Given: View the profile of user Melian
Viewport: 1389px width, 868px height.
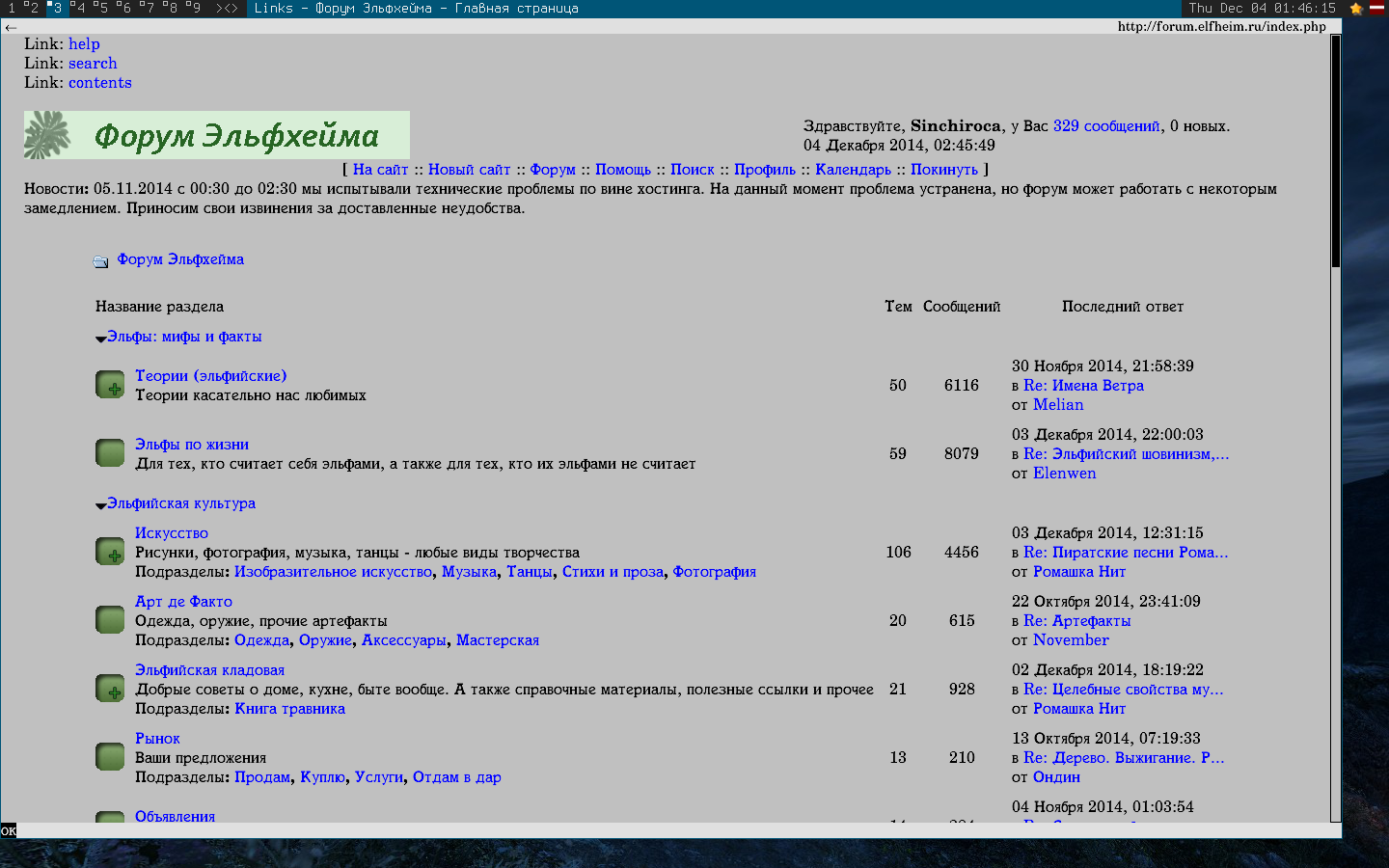Looking at the screenshot, I should pyautogui.click(x=1059, y=405).
